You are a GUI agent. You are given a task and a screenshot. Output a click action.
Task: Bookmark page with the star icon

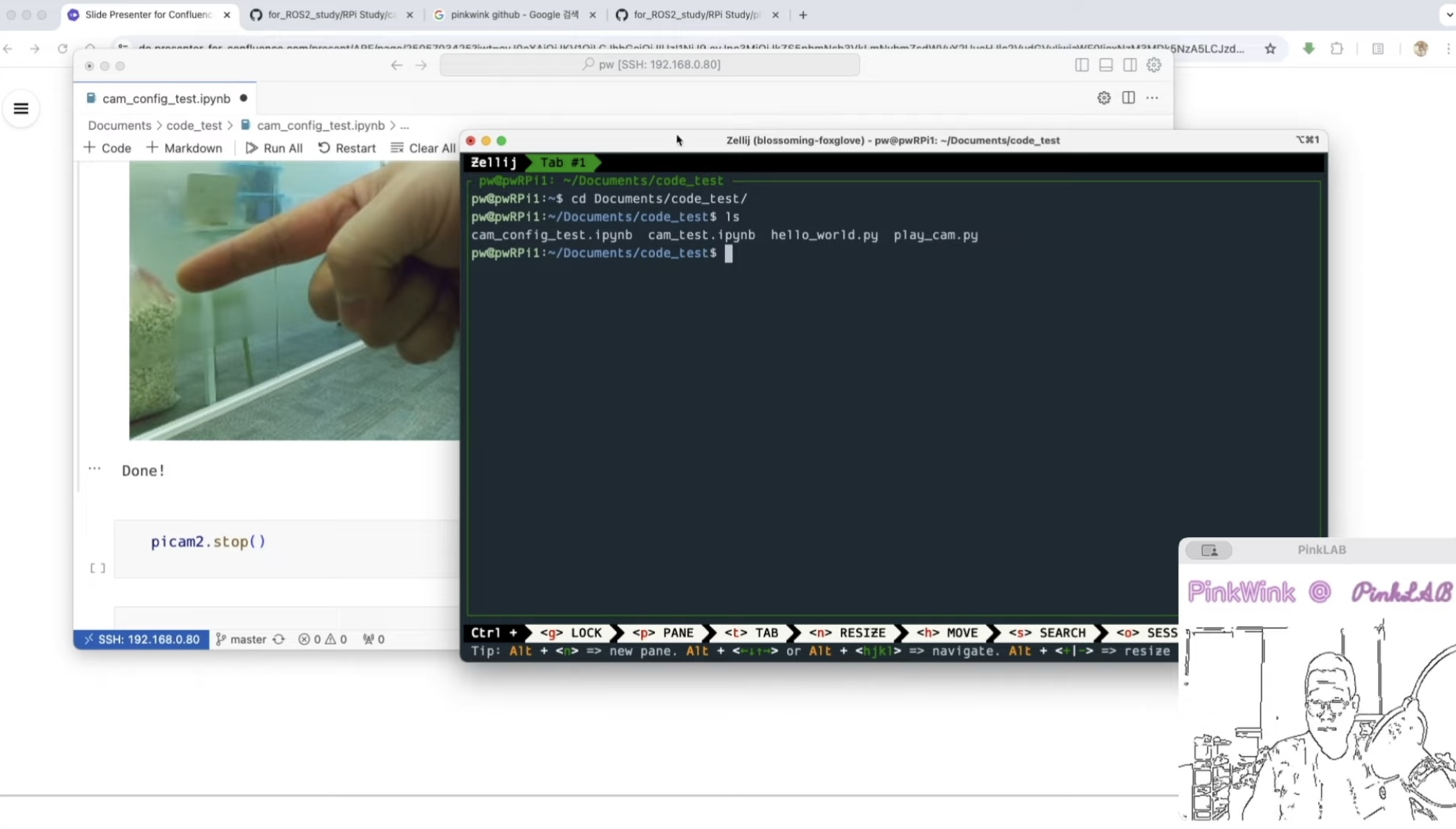(1270, 49)
